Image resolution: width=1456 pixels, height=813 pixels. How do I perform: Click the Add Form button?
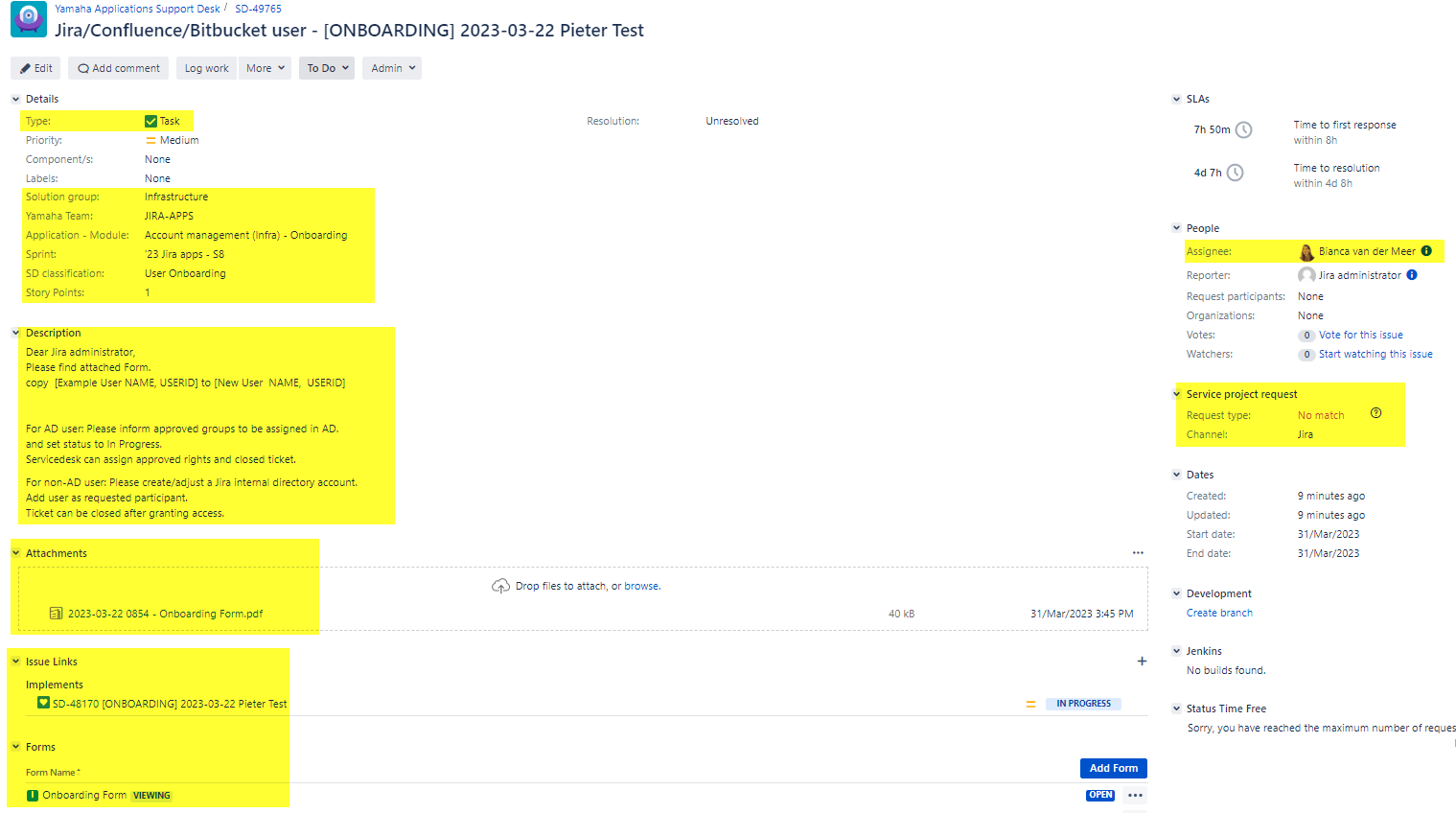pos(1113,768)
